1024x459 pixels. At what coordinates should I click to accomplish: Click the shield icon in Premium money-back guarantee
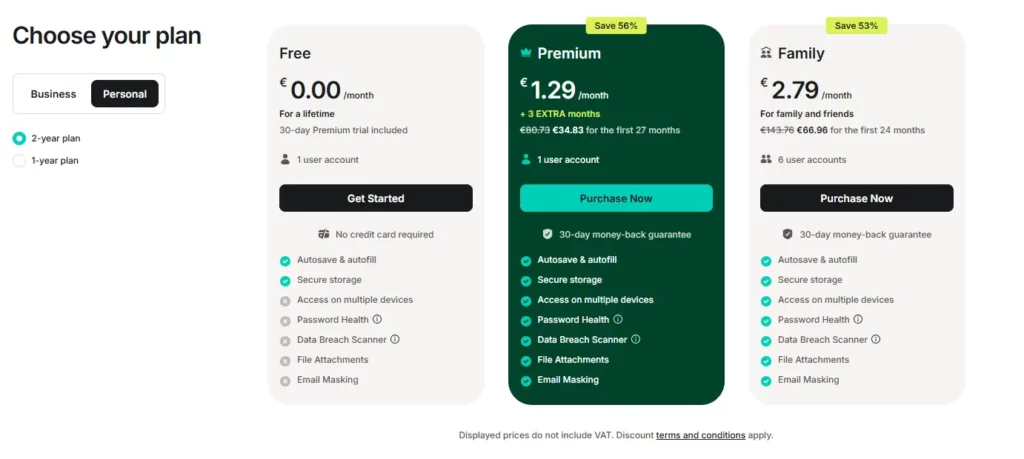coord(547,234)
